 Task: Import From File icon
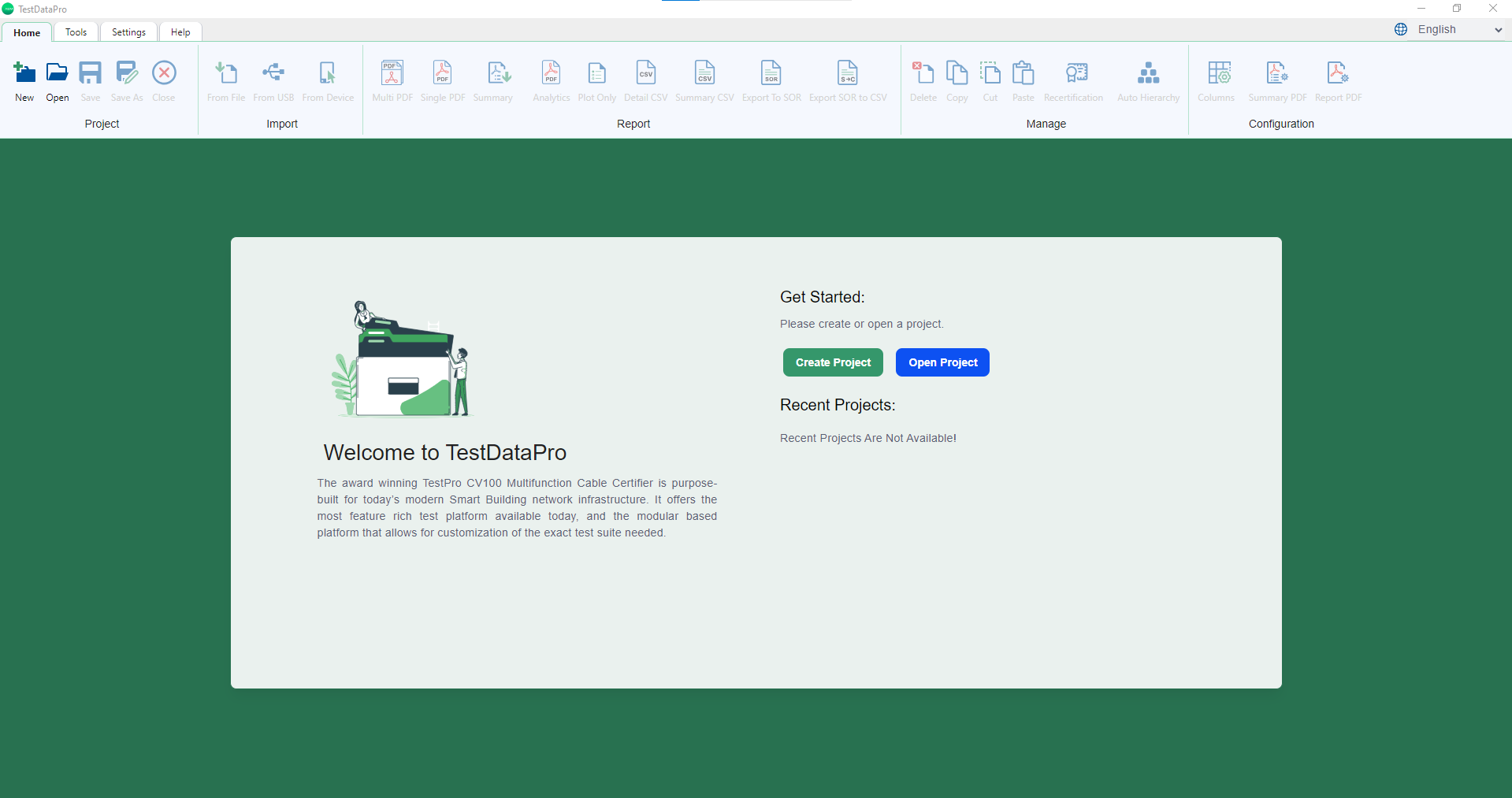226,73
